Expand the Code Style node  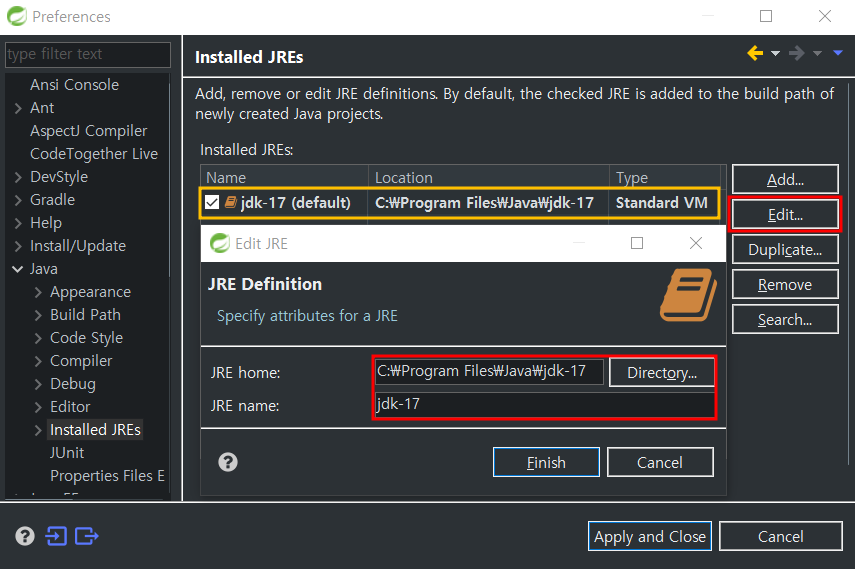[38, 338]
